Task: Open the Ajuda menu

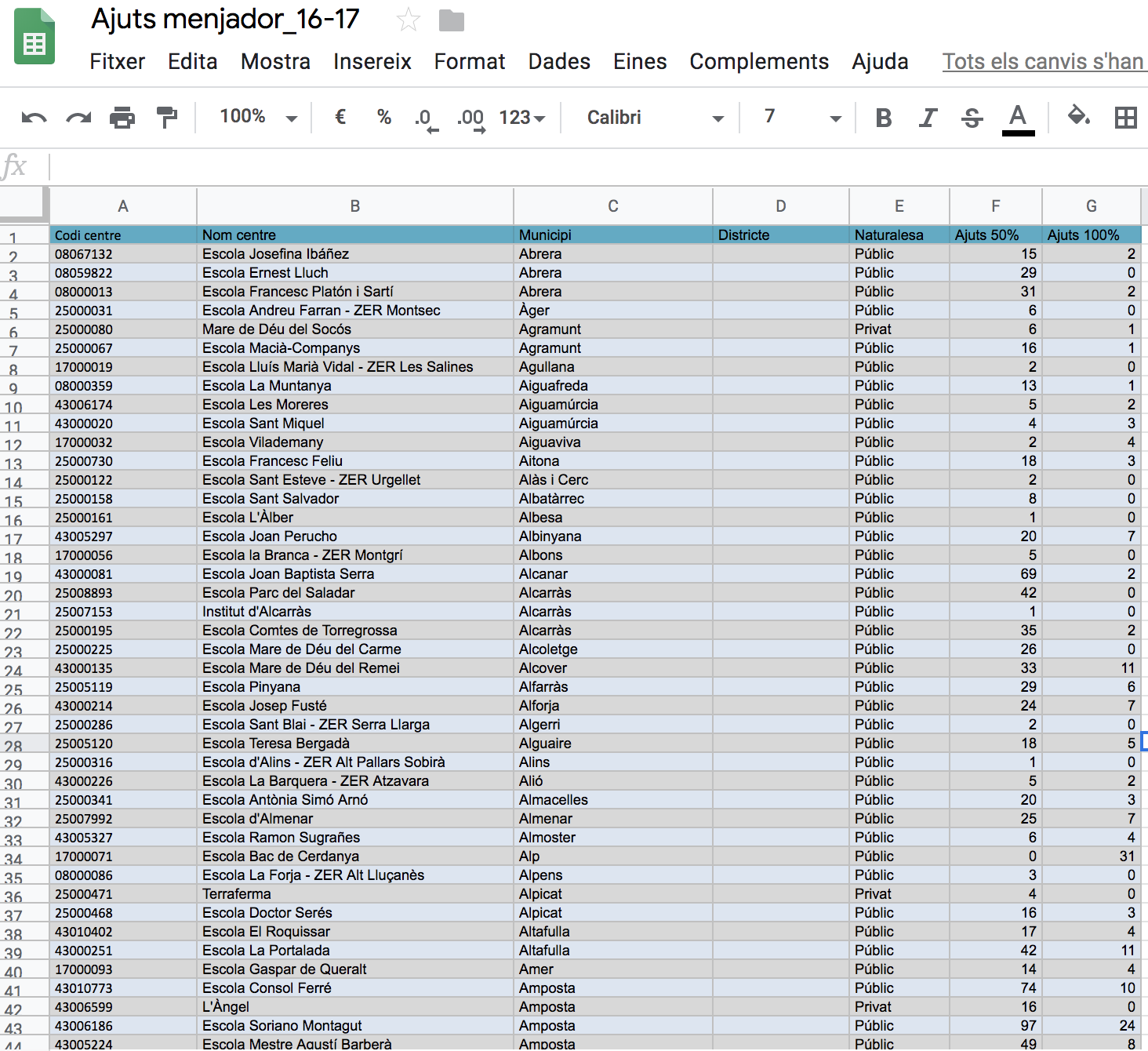Action: pos(880,61)
